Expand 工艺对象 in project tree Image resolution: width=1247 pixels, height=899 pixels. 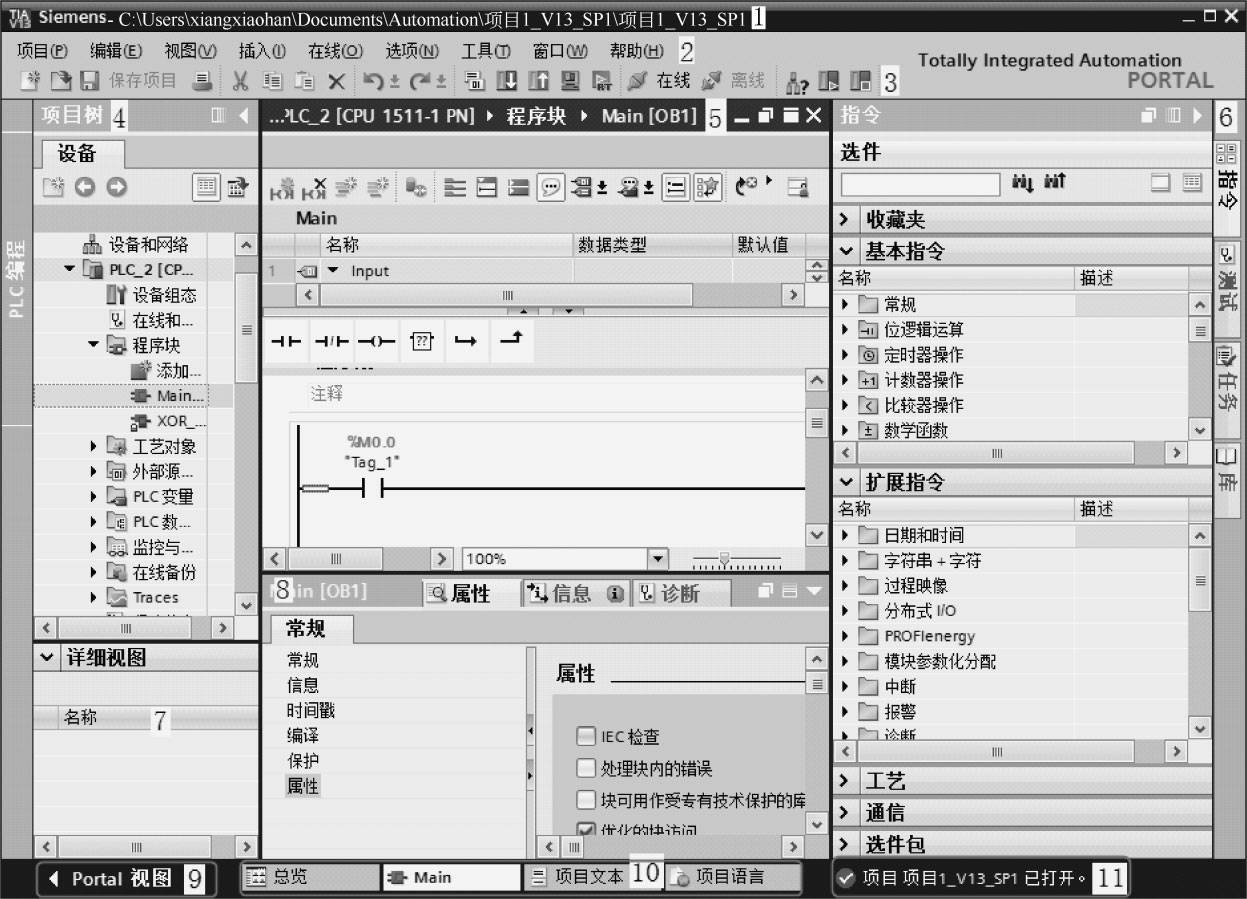[x=94, y=446]
